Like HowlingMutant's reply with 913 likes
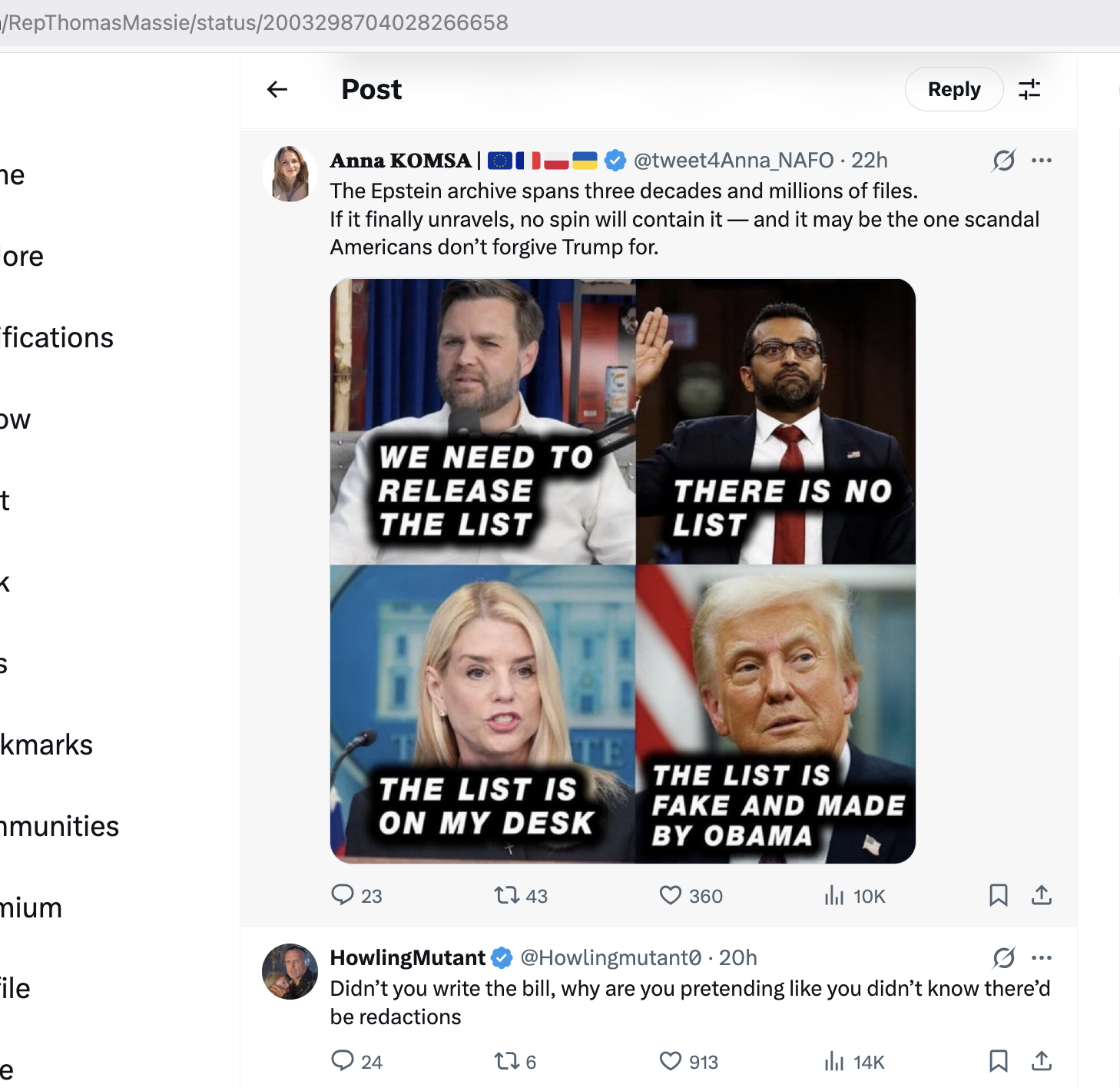1120x1088 pixels. 689,1061
